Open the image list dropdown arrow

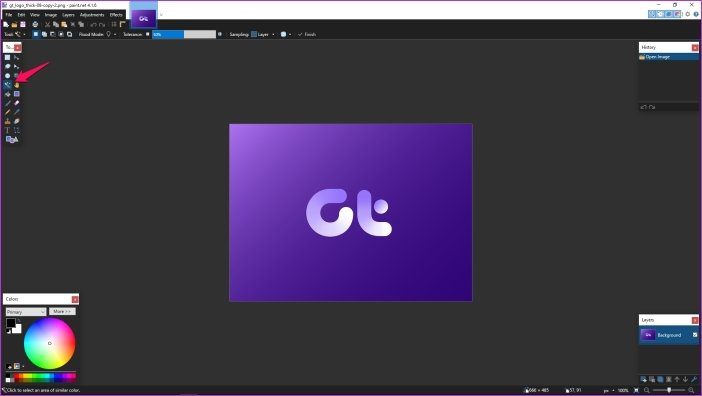pyautogui.click(x=161, y=15)
